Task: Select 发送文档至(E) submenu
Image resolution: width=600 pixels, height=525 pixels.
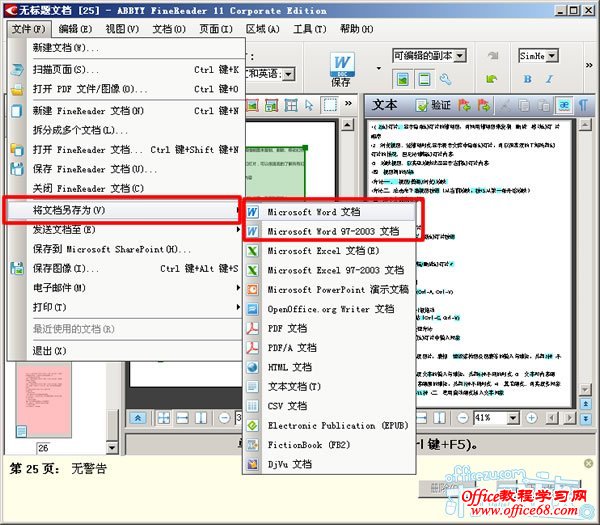Action: tap(124, 230)
